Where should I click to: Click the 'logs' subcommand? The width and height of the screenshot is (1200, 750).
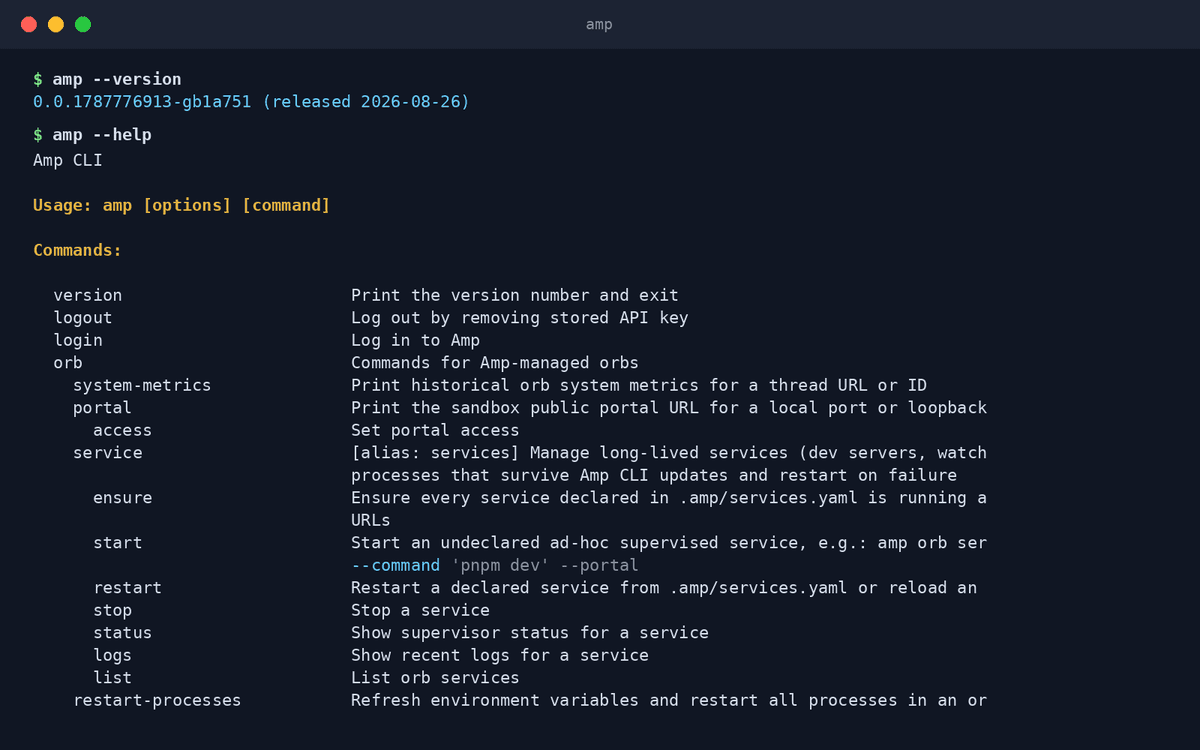click(112, 655)
